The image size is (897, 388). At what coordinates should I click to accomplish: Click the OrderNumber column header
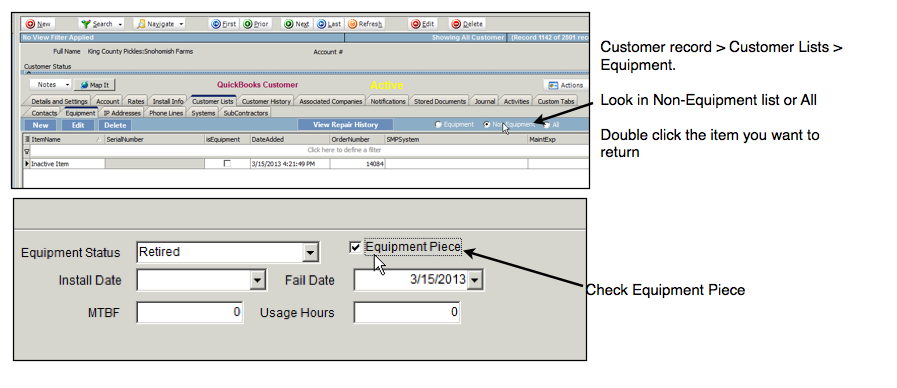click(357, 139)
